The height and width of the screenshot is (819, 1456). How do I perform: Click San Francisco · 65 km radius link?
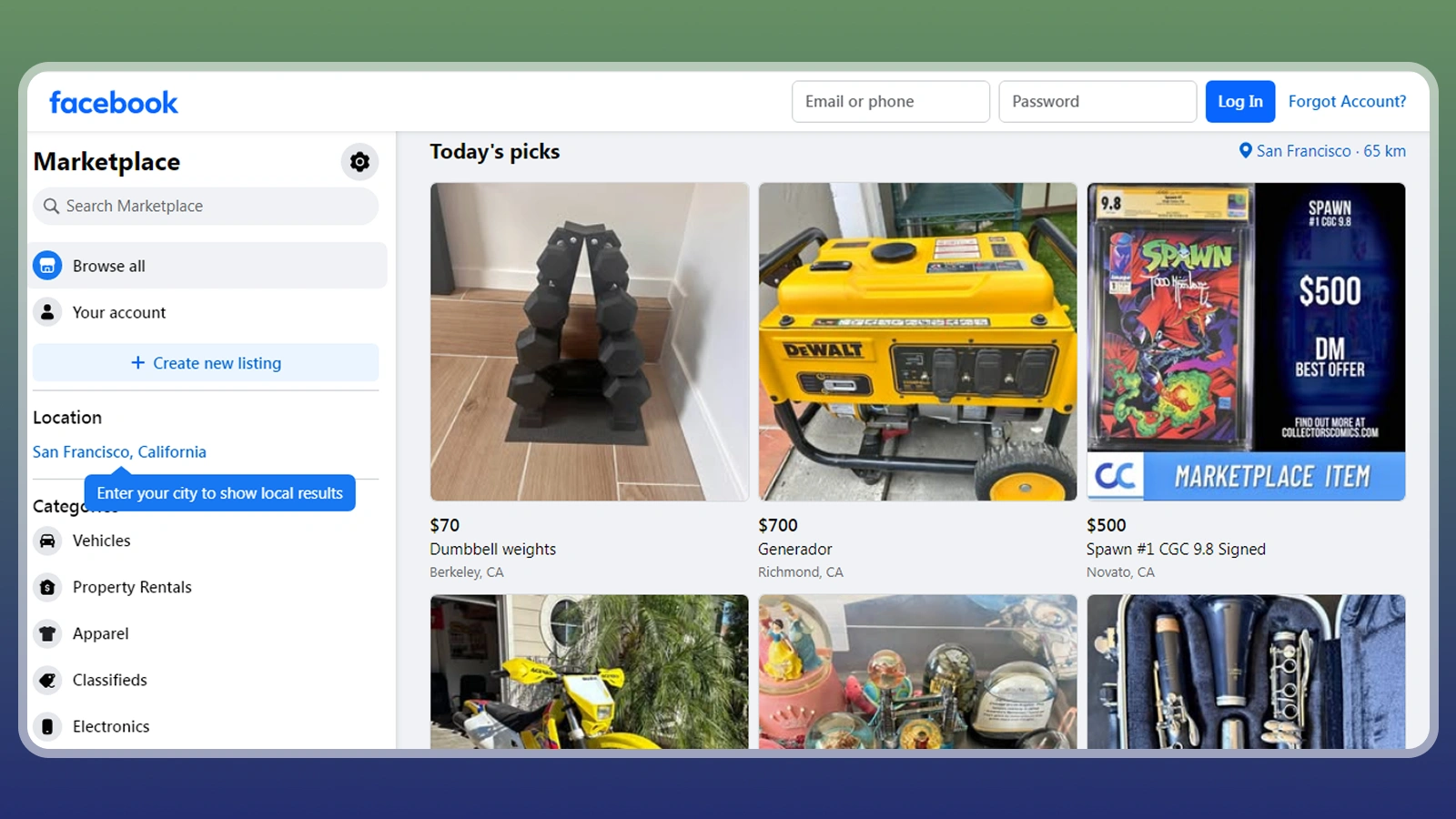point(1322,151)
